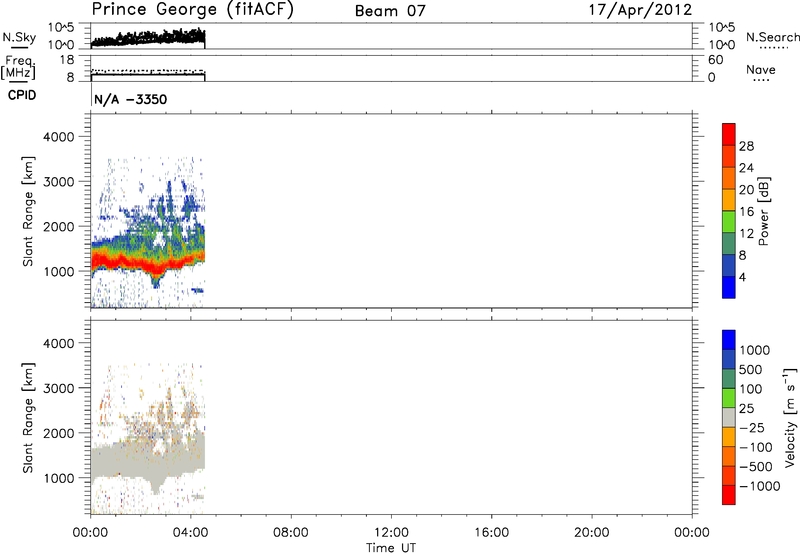Viewport: 800px width, 554px height.
Task: Click the red high-power backscatter band near 1000 km
Action: [148, 263]
